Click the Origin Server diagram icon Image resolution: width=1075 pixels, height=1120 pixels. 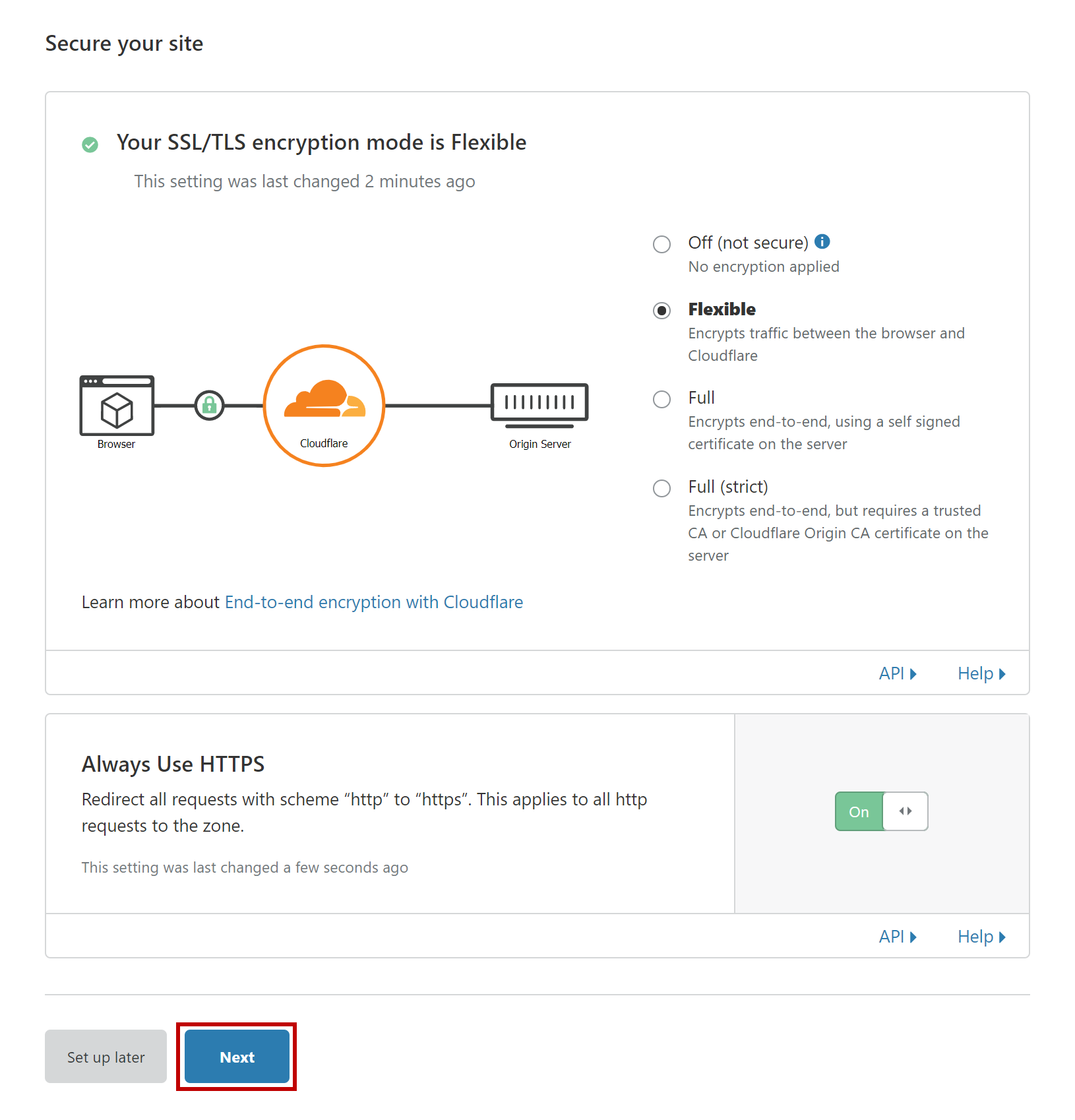click(x=539, y=402)
